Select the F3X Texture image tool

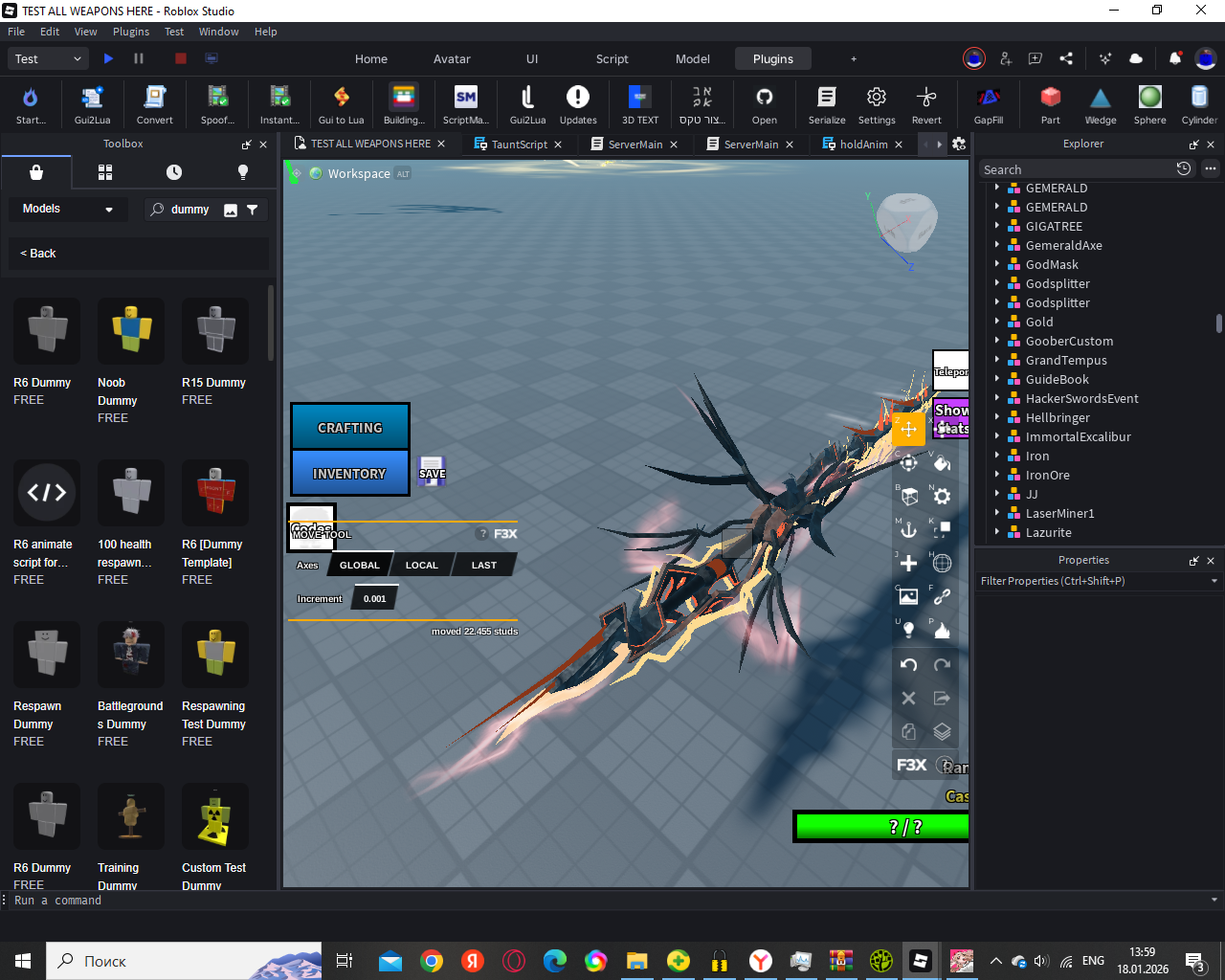click(x=908, y=597)
